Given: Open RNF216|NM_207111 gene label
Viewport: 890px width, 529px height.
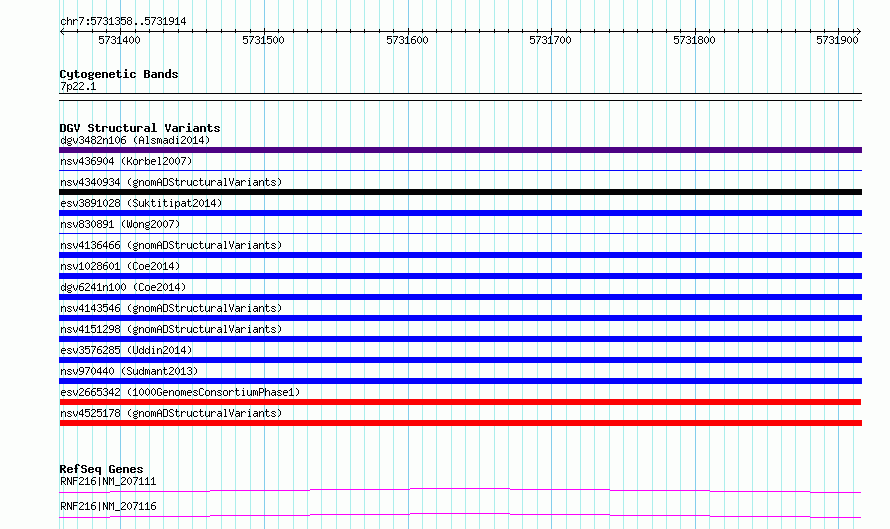Looking at the screenshot, I should pyautogui.click(x=108, y=481).
